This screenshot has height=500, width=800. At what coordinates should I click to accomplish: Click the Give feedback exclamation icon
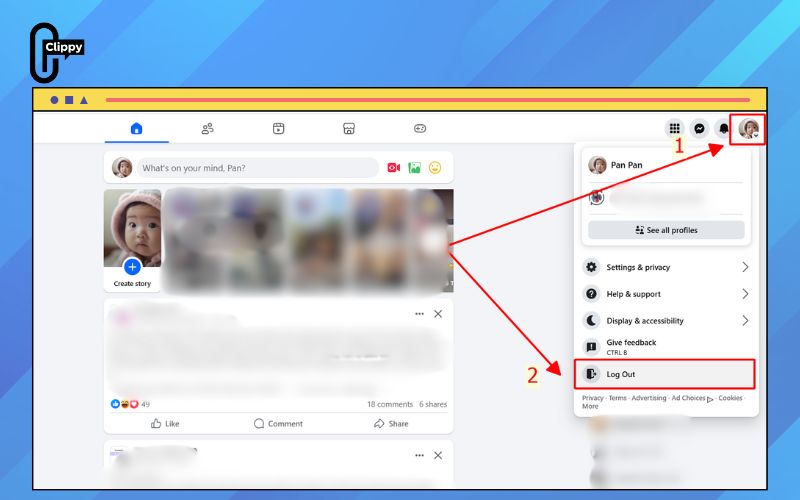coord(591,347)
